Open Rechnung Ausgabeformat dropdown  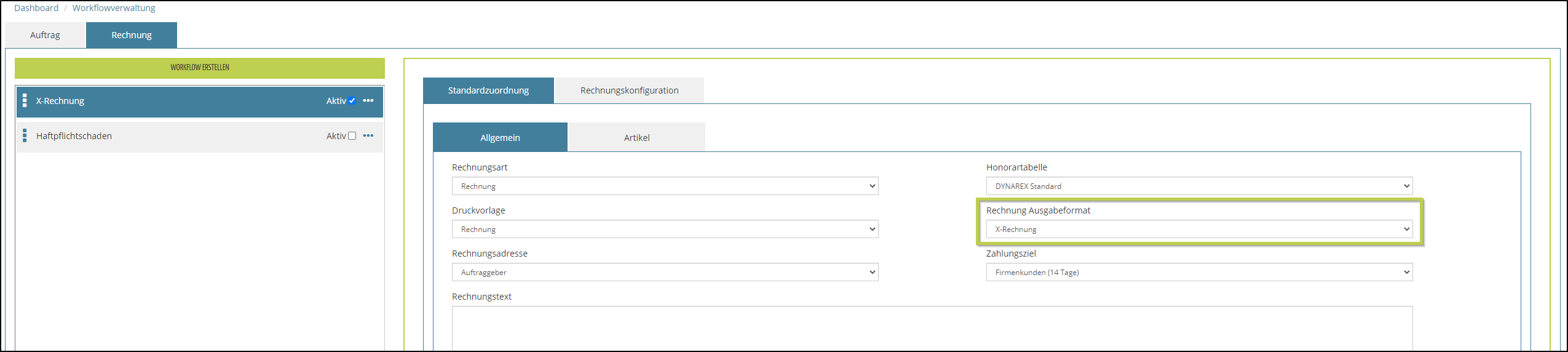pos(1198,230)
